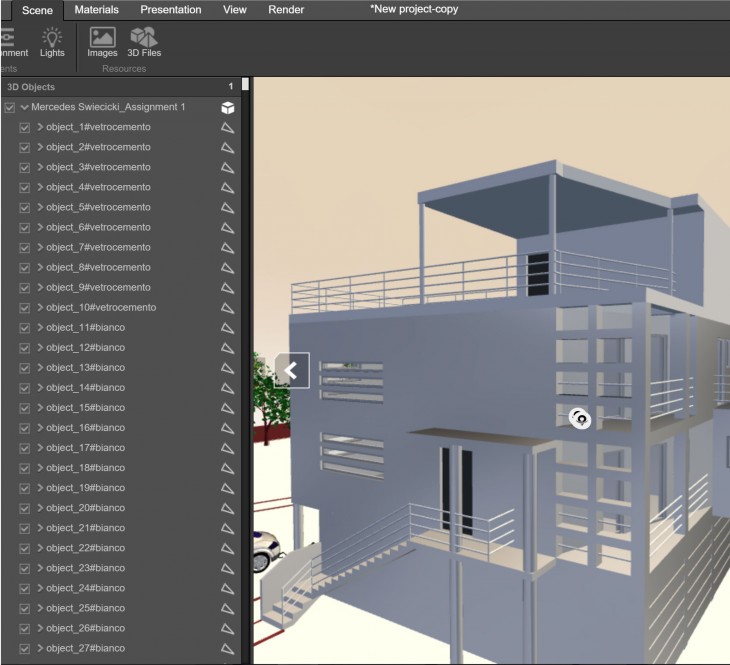The height and width of the screenshot is (665, 730).
Task: Uncheck the object_3#vetrocemento visibility checkbox
Action: [25, 168]
